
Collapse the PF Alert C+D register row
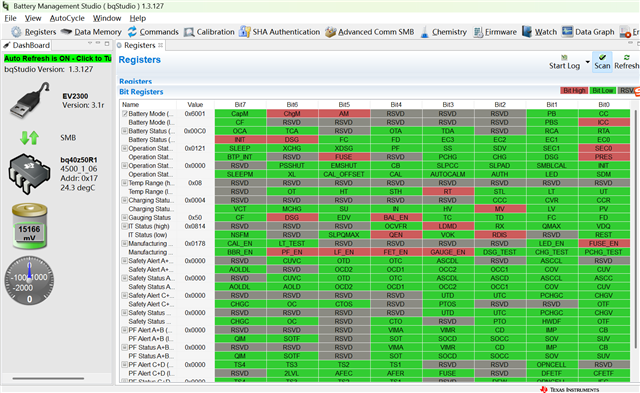[x=125, y=364]
